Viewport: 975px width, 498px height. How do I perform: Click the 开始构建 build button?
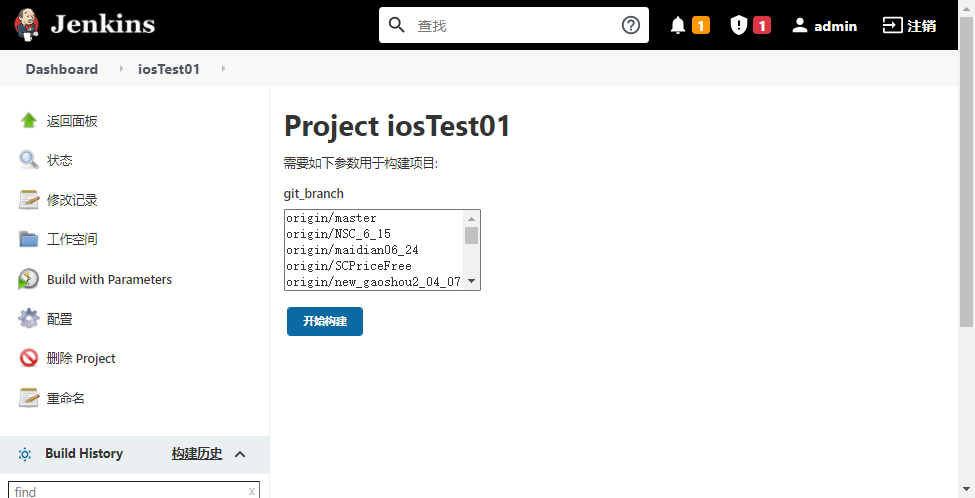click(325, 321)
